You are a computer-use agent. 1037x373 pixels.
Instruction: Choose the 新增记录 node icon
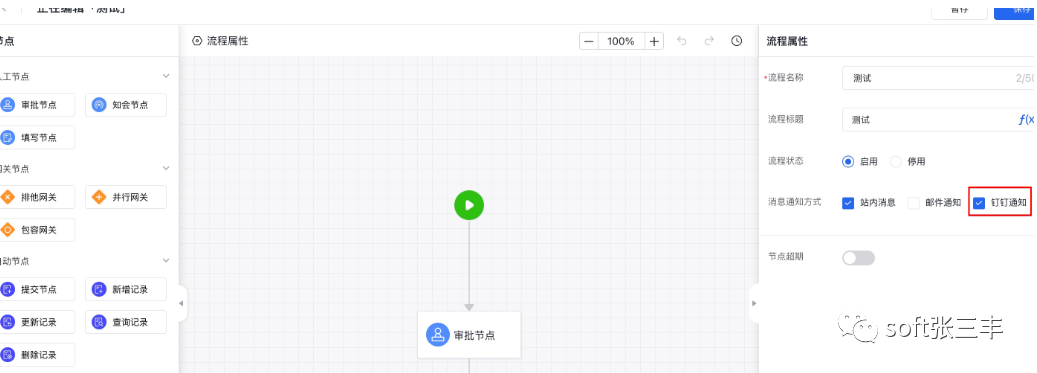99,289
